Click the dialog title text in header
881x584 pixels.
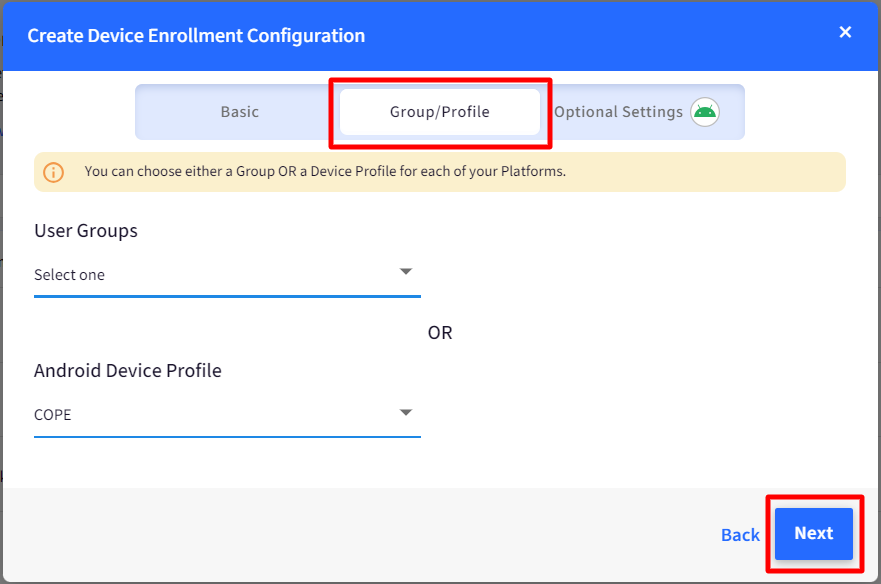click(196, 36)
